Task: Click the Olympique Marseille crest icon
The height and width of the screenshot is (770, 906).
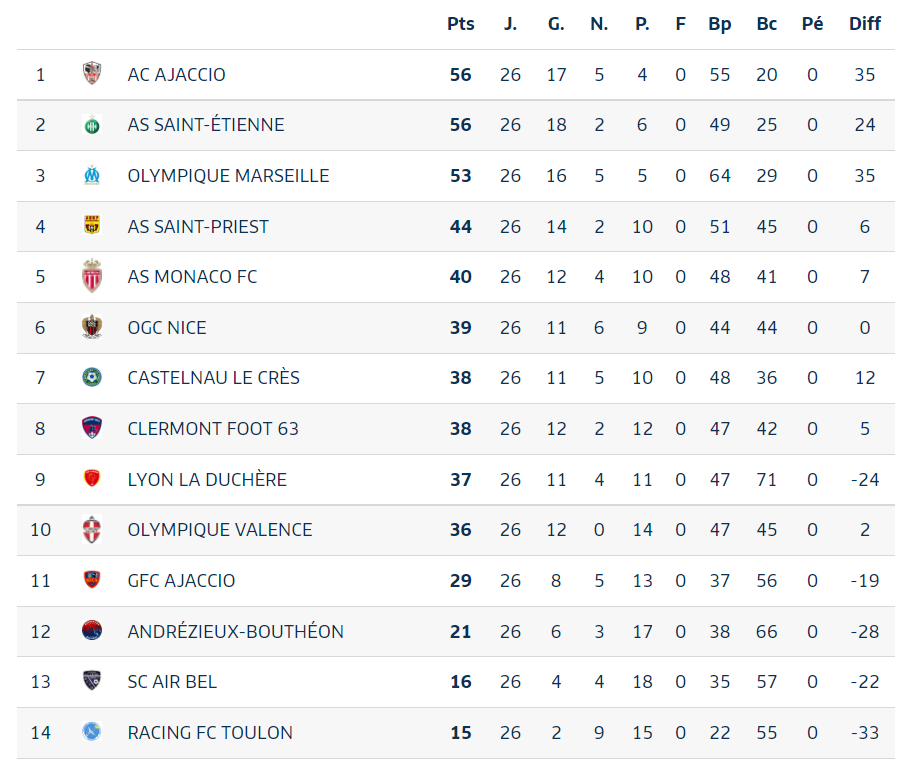Action: tap(92, 176)
